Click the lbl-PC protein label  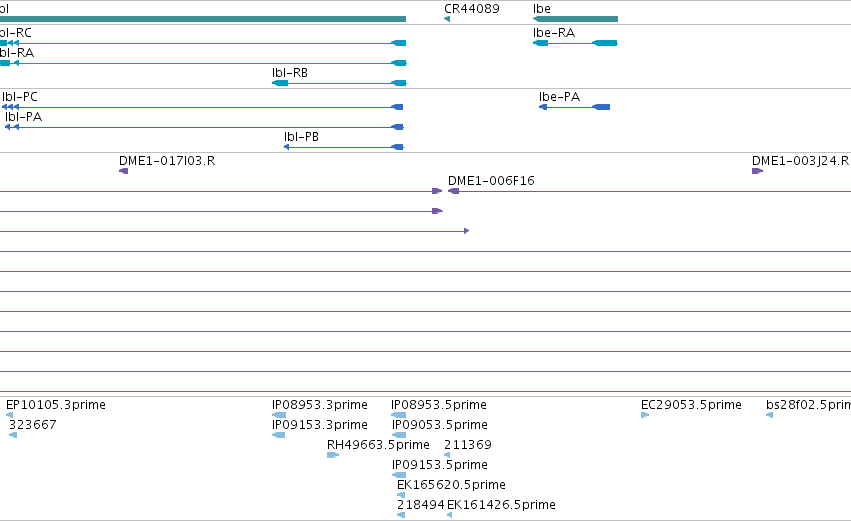pos(20,97)
